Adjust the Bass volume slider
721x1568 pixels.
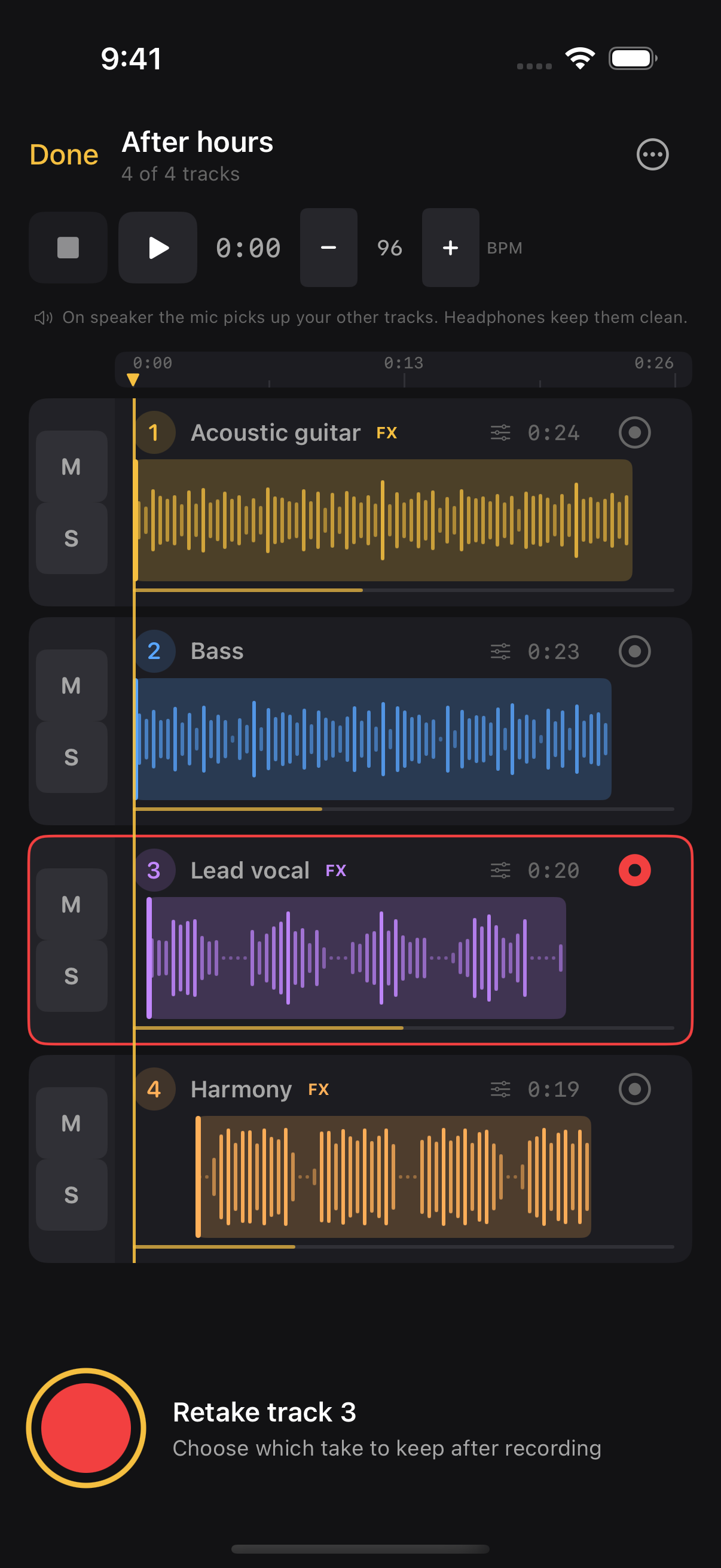tap(404, 809)
